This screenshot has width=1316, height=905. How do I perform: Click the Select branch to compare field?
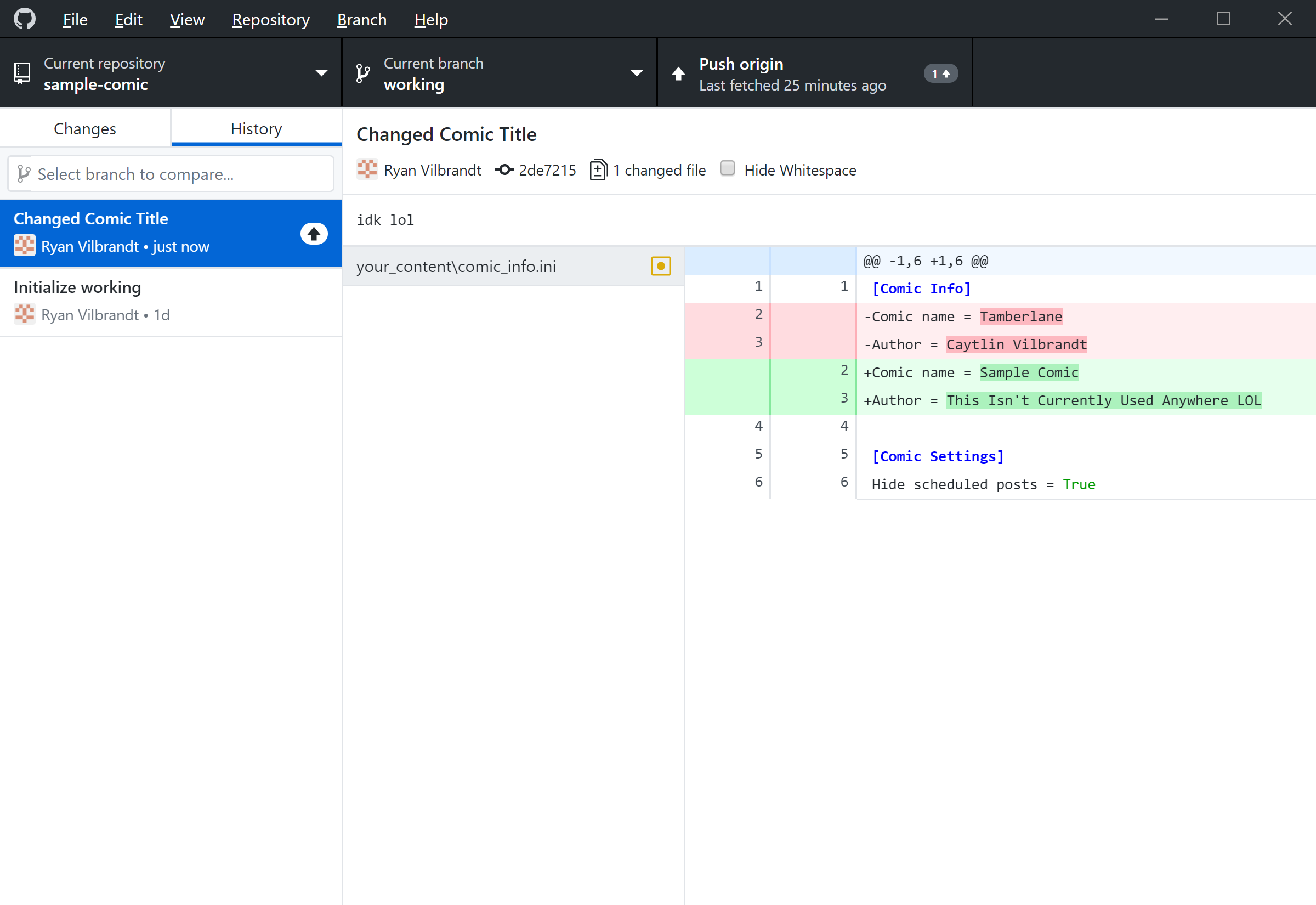(171, 174)
